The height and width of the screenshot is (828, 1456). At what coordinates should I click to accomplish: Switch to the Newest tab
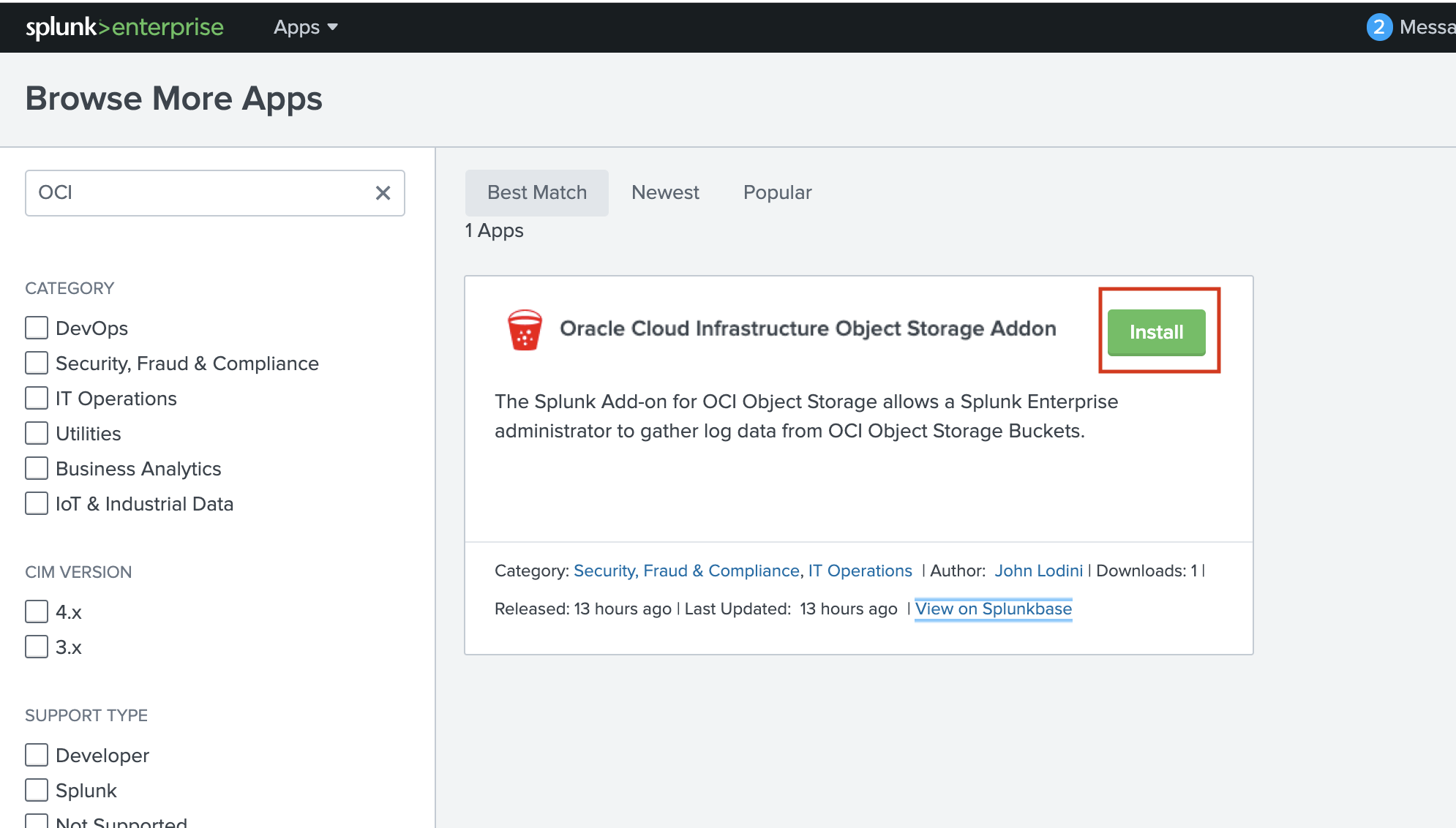(665, 192)
